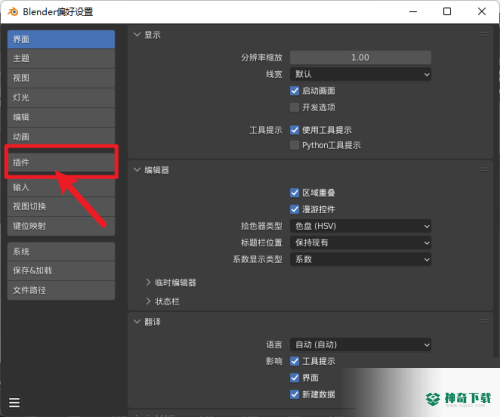Toggle translation 界面 checkbox

coord(294,378)
